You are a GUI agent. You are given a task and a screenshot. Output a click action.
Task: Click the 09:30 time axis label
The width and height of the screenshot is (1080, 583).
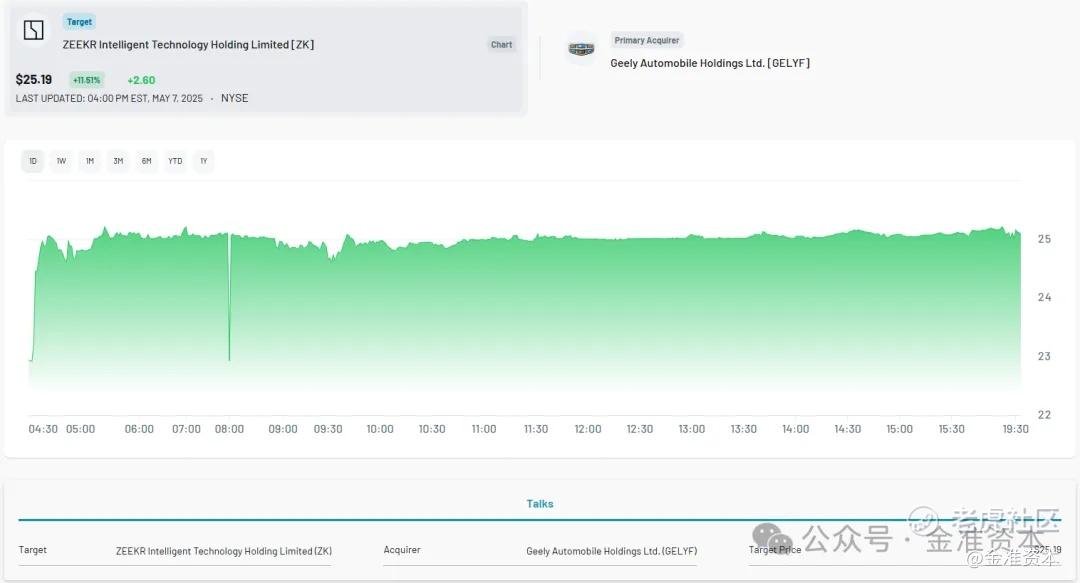click(x=328, y=429)
